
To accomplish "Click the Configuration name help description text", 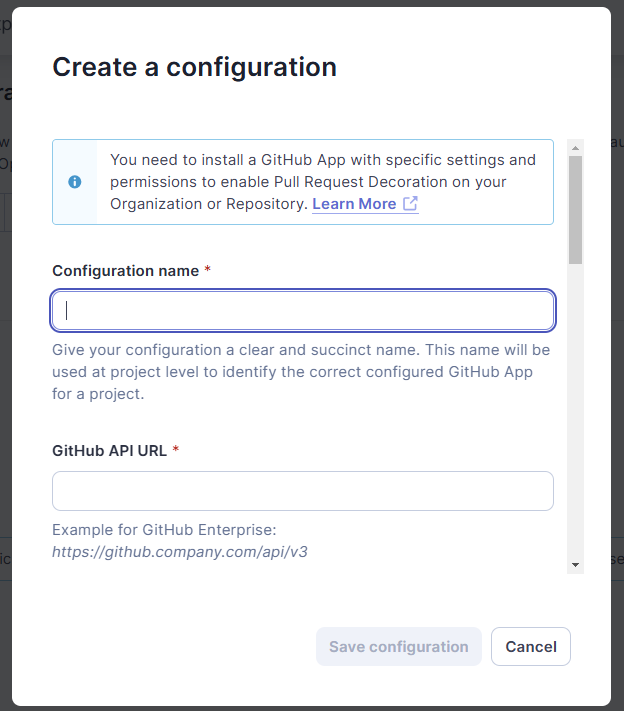I will pos(301,372).
